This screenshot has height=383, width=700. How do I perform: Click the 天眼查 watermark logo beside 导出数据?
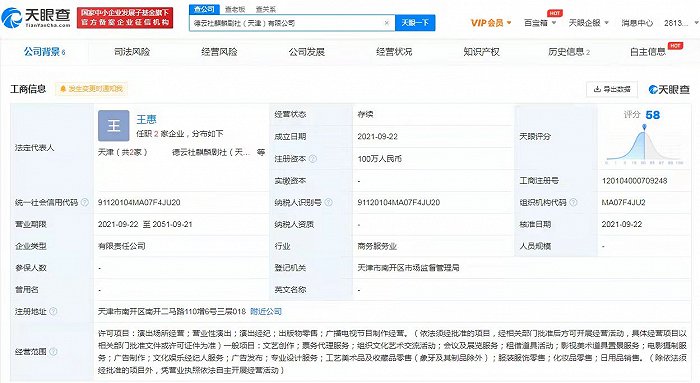pos(669,89)
